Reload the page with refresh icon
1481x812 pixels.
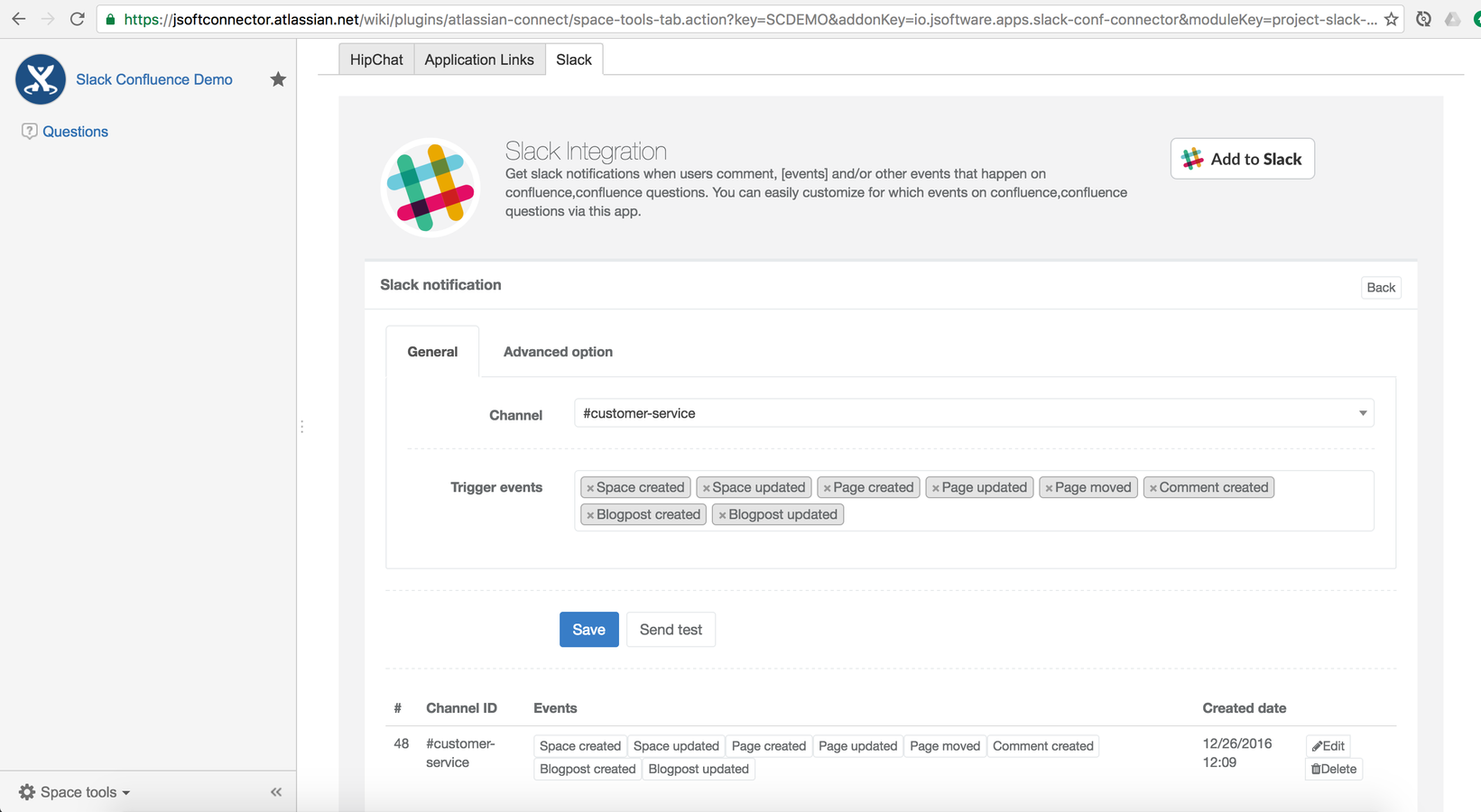[78, 19]
